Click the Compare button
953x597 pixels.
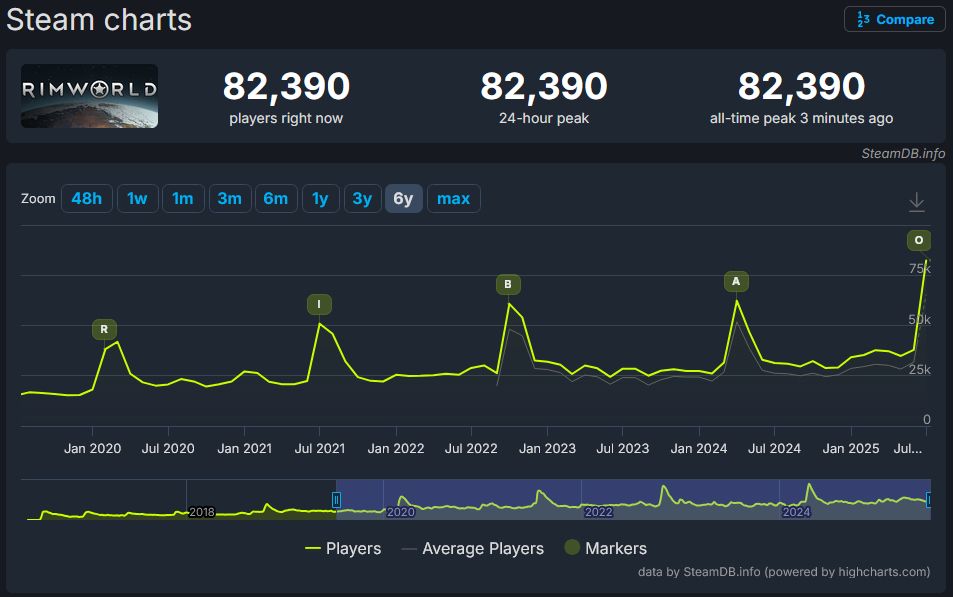click(x=894, y=19)
